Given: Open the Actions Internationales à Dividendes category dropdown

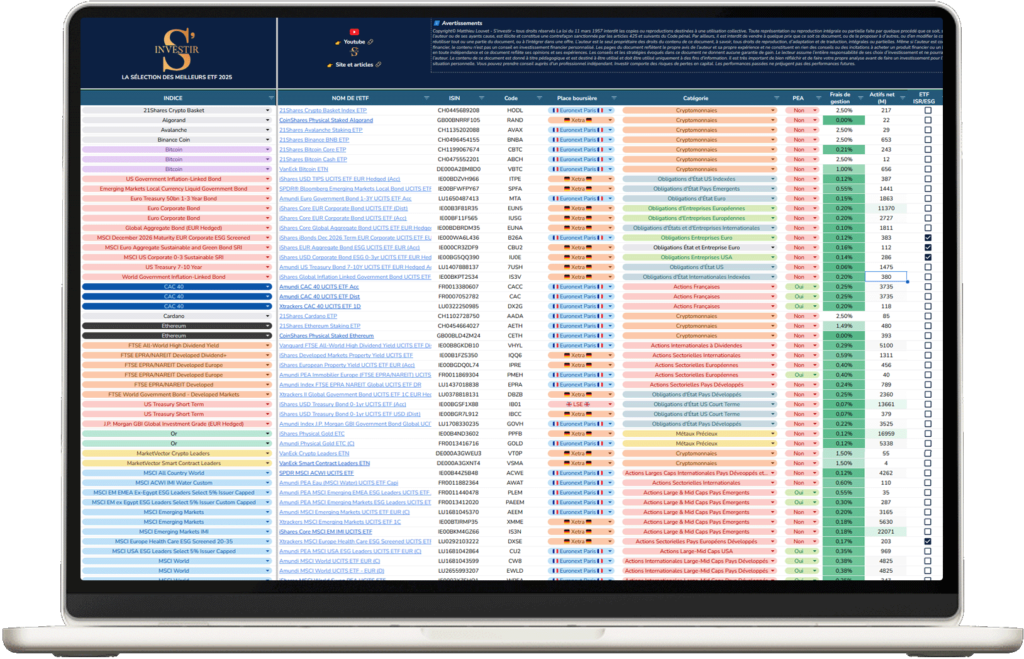Looking at the screenshot, I should [773, 346].
